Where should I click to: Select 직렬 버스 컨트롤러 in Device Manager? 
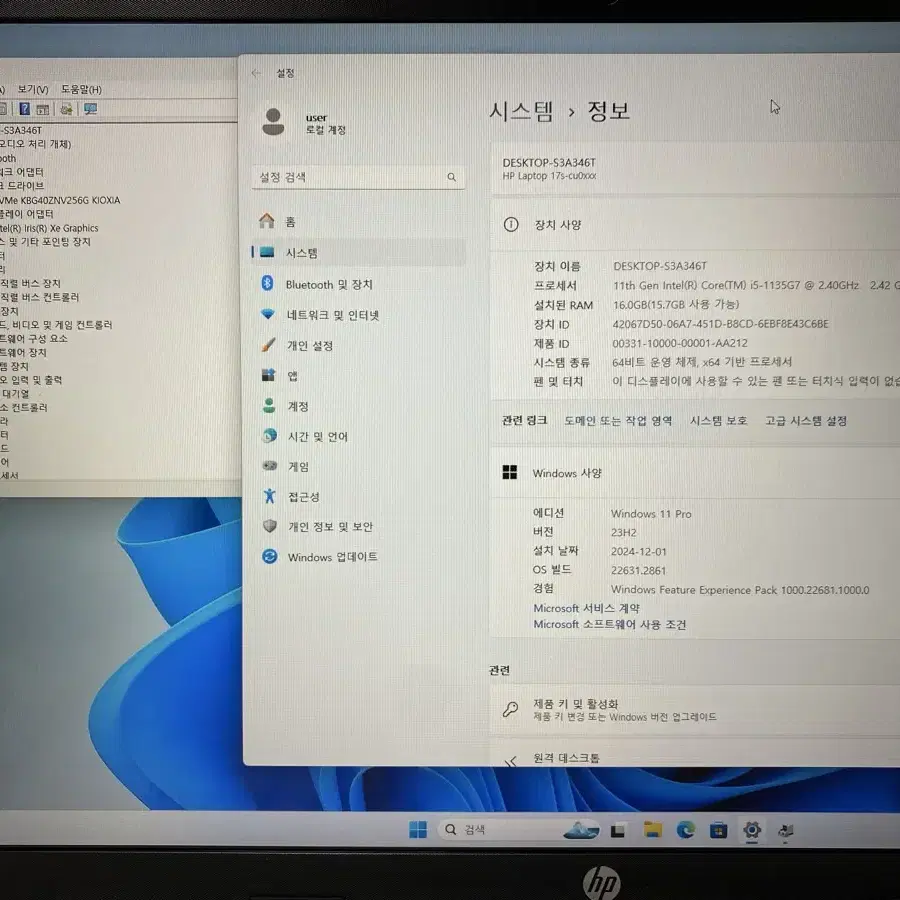[40, 297]
